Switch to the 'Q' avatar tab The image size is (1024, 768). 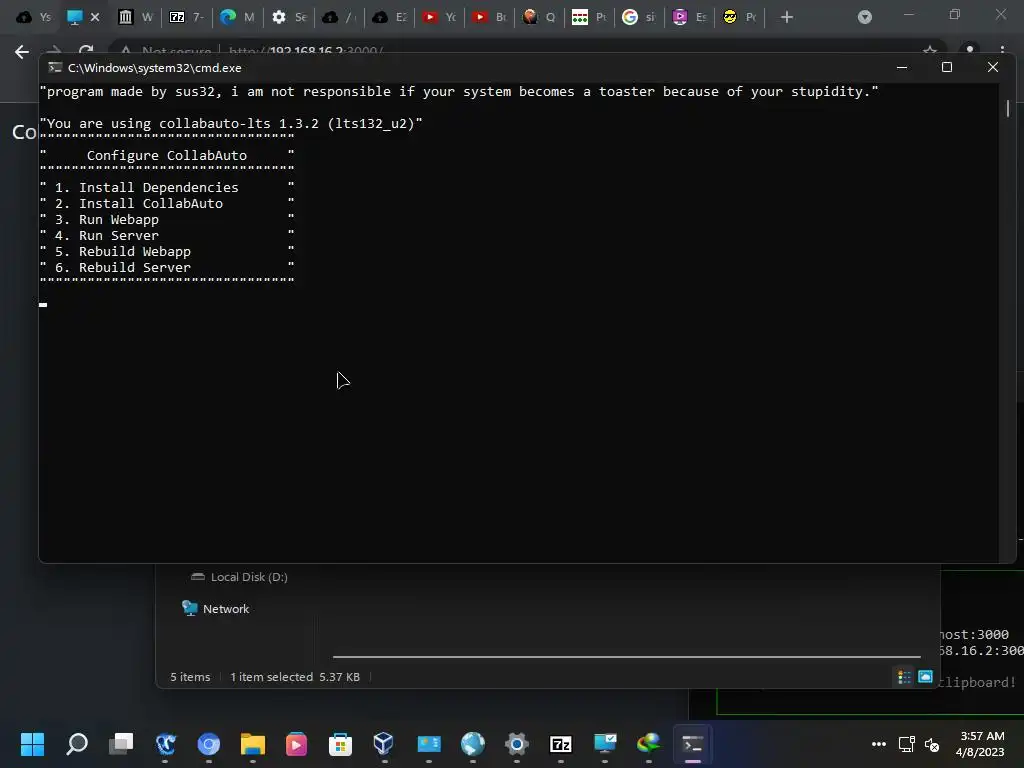click(x=539, y=17)
